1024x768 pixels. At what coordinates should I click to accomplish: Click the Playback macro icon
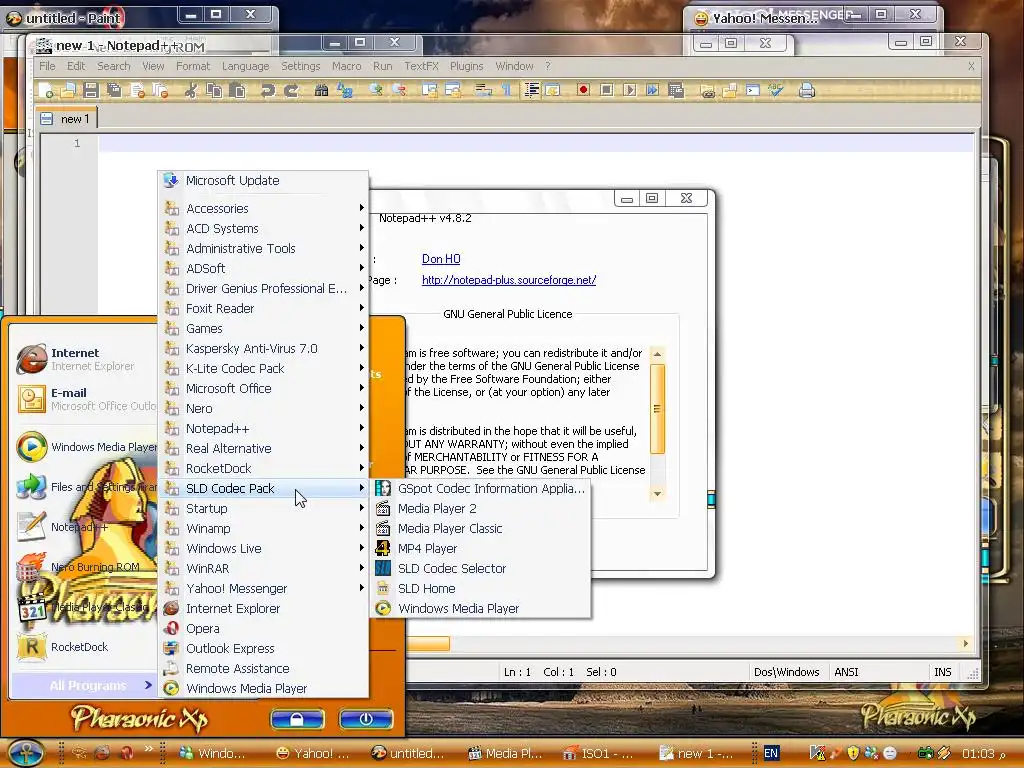coord(630,89)
